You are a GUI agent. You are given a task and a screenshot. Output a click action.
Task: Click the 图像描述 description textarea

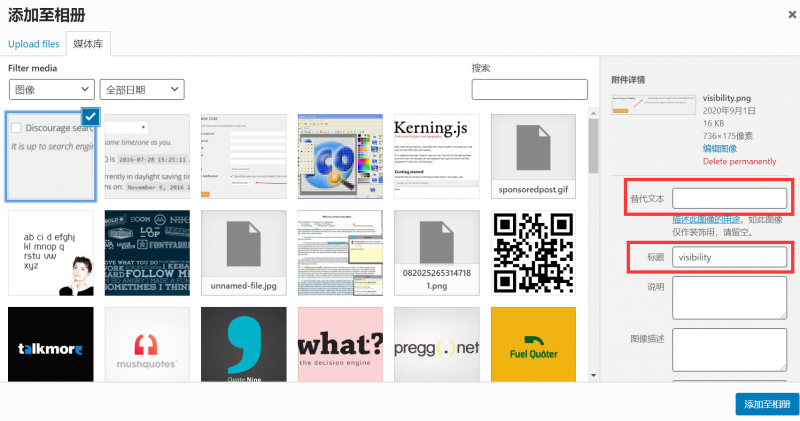pos(730,350)
